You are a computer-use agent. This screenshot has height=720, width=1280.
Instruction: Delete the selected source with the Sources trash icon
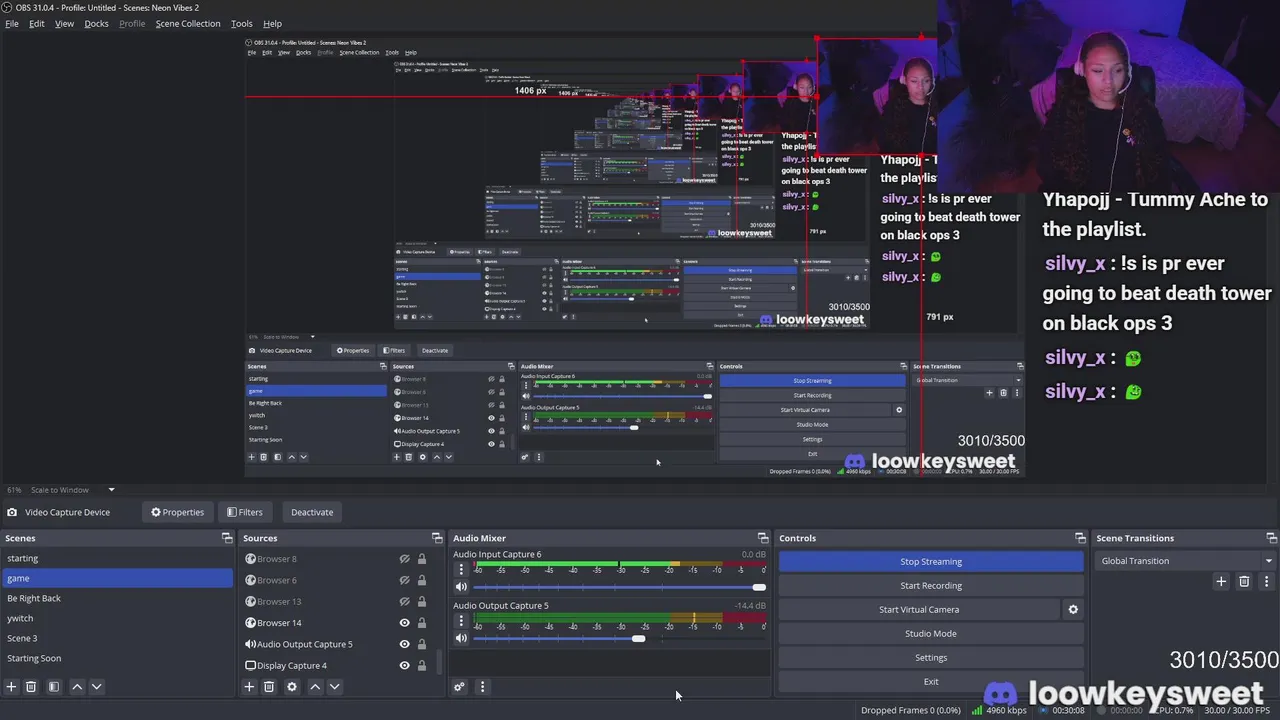[269, 687]
